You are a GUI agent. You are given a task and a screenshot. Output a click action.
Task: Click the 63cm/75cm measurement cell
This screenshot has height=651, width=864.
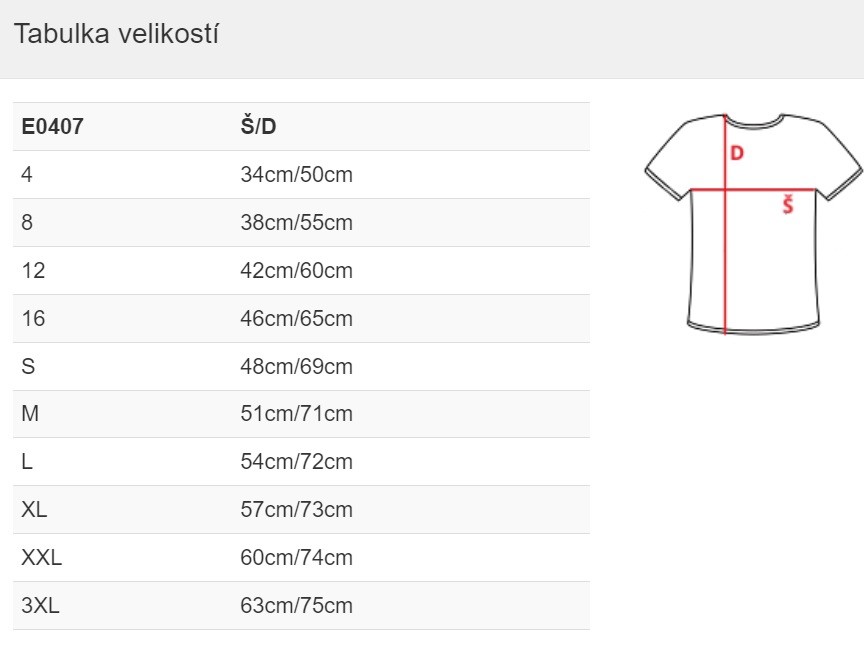[x=296, y=605]
